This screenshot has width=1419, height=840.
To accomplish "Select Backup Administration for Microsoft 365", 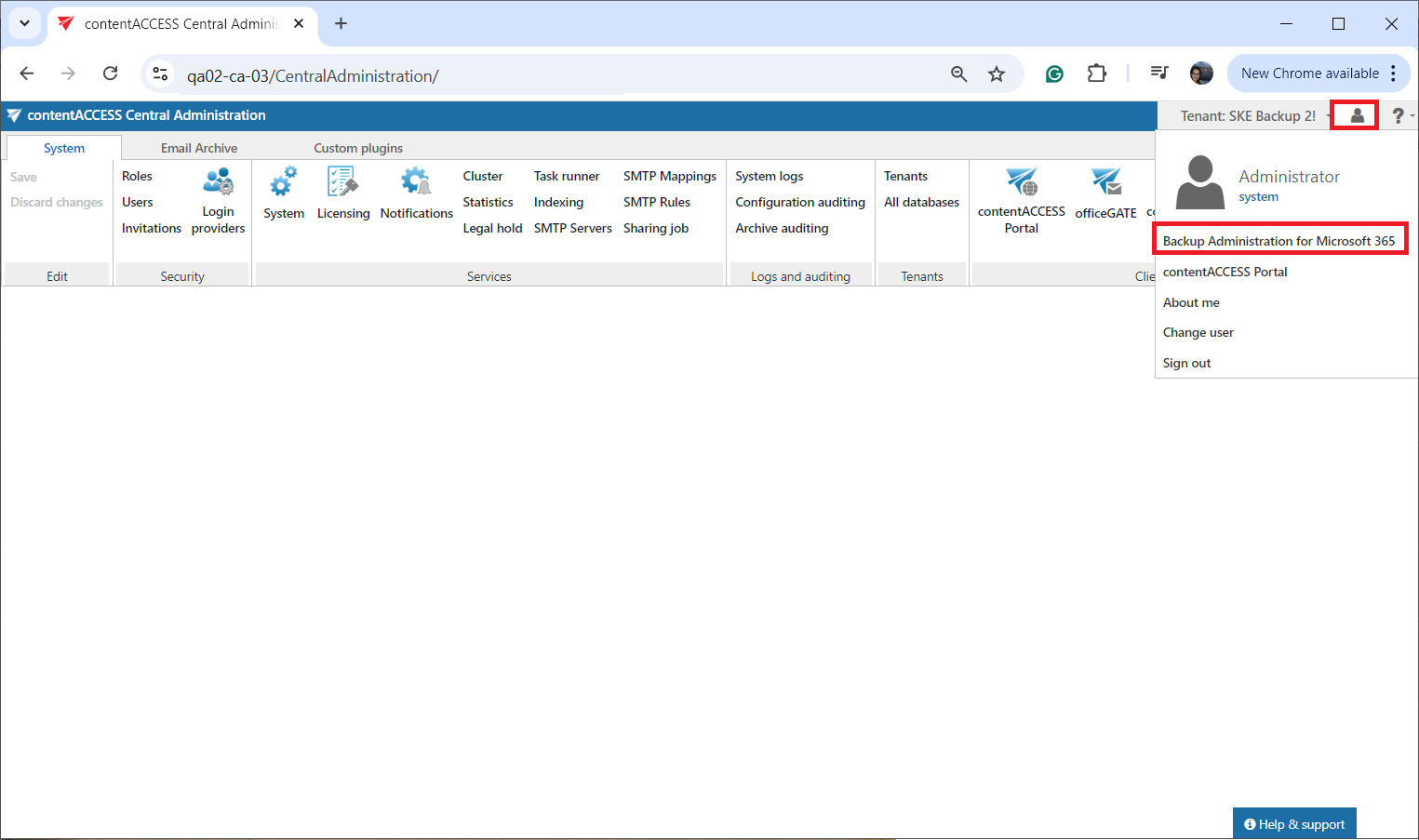I will coord(1278,241).
